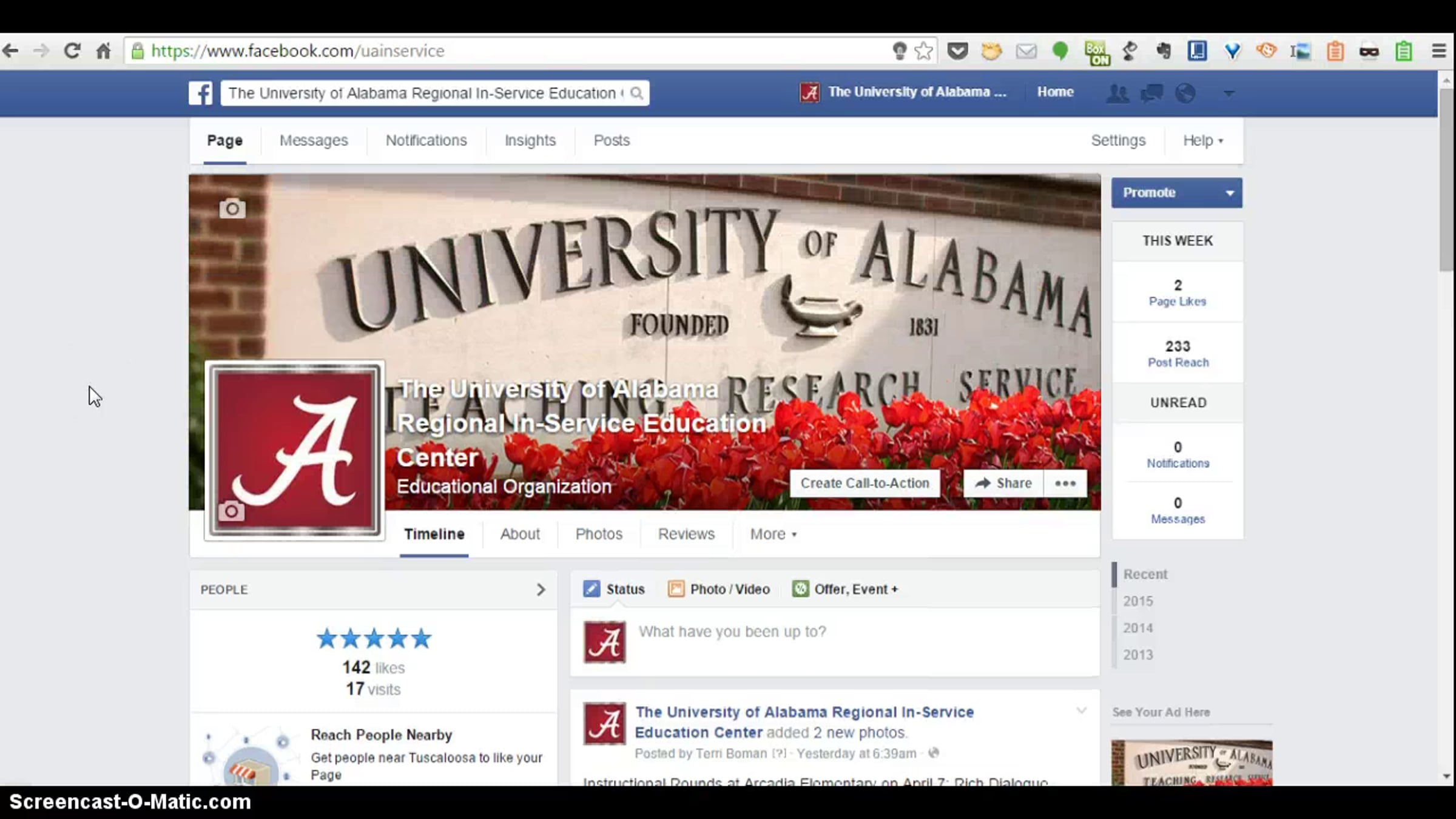Open the orange clipboard extension icon
Viewport: 1456px width, 819px height.
tap(1335, 51)
